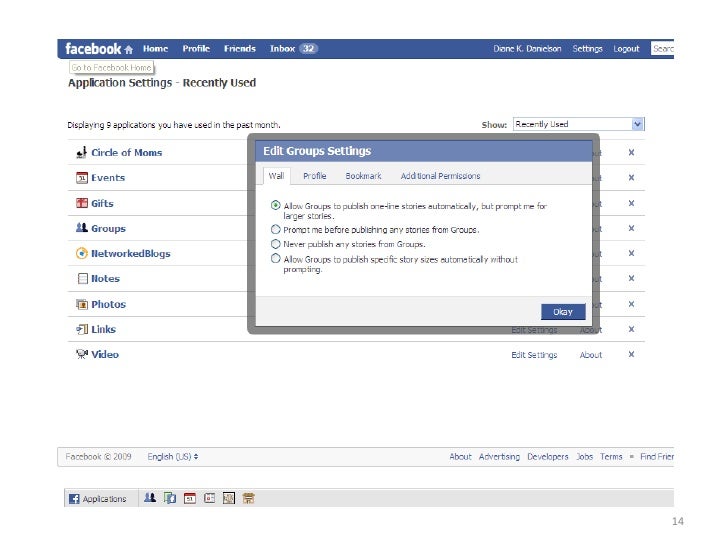728x546 pixels.
Task: Select 'Never publish any stories from Groups'
Action: tap(275, 244)
